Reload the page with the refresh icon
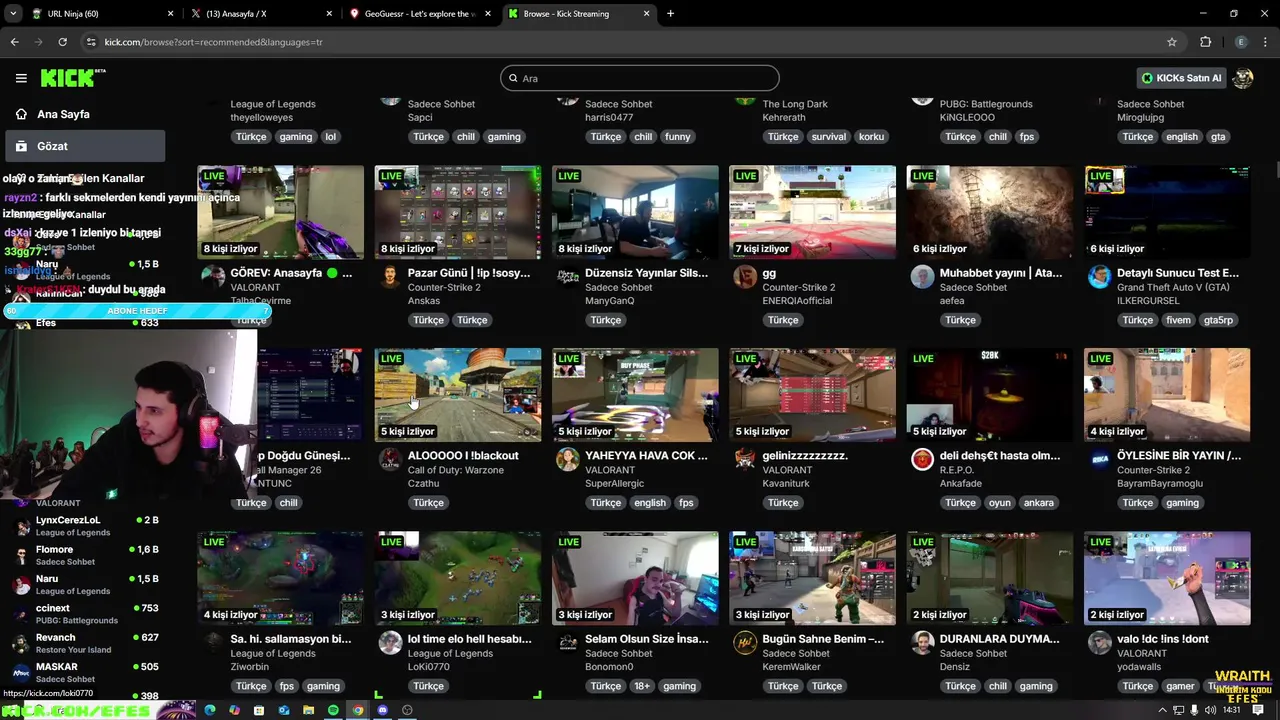This screenshot has width=1280, height=720. click(62, 42)
